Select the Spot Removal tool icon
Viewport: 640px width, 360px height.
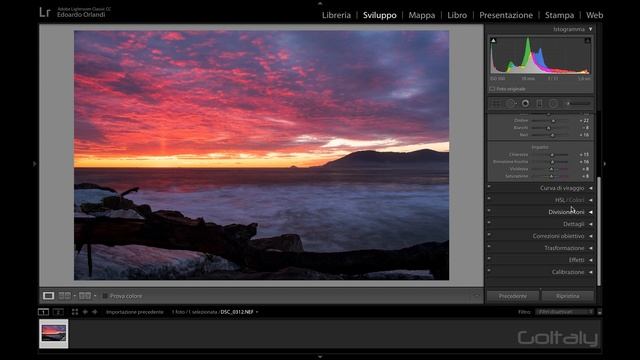click(510, 104)
